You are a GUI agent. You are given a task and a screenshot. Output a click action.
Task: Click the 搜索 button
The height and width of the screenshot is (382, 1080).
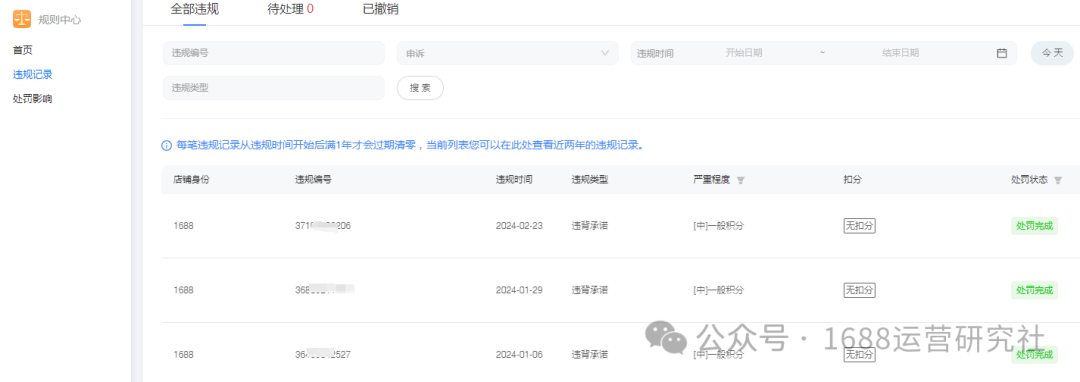[x=420, y=88]
